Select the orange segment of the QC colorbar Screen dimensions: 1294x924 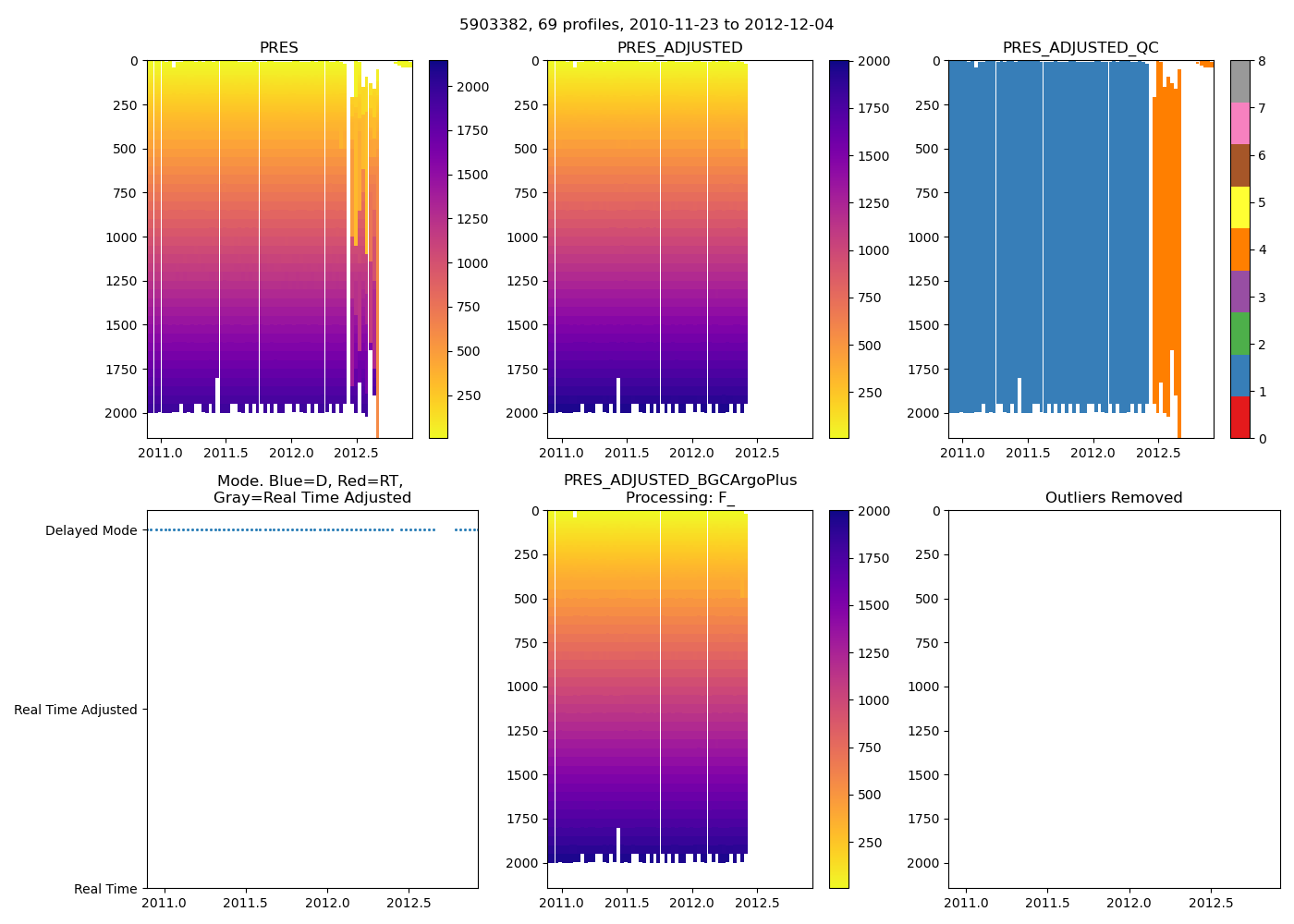click(1239, 249)
